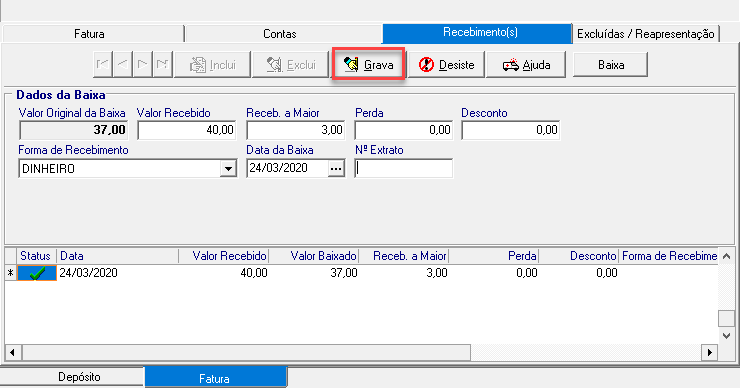Select the Fatura bottom tab
This screenshot has height=388, width=740.
click(216, 378)
